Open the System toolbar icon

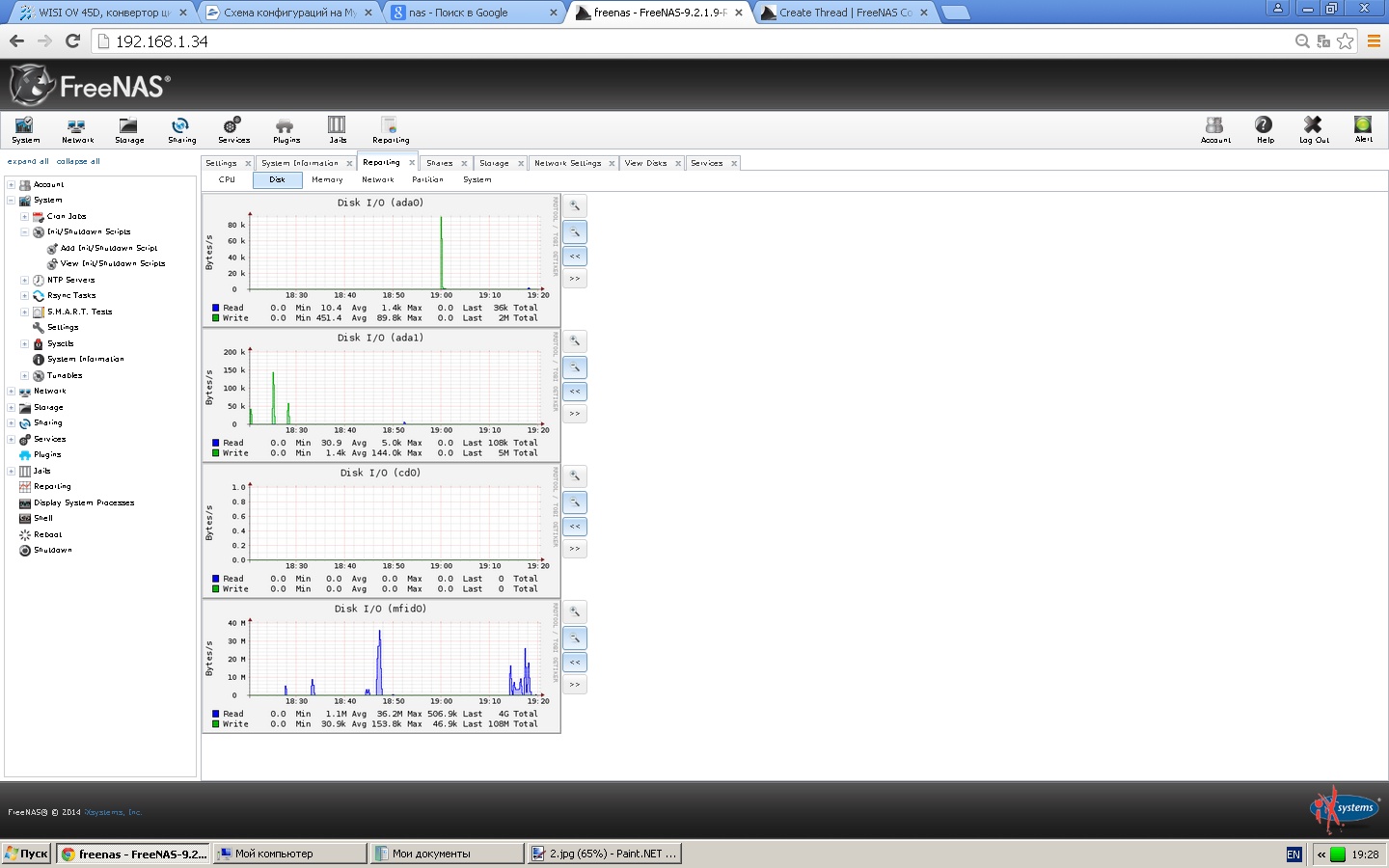coord(25,129)
